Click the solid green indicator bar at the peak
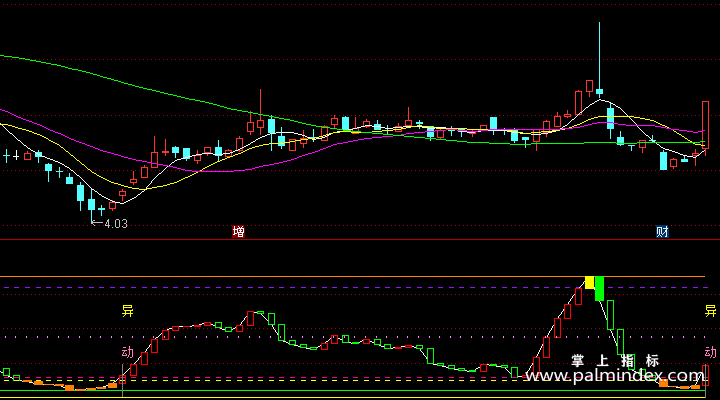720x400 pixels. click(x=600, y=289)
